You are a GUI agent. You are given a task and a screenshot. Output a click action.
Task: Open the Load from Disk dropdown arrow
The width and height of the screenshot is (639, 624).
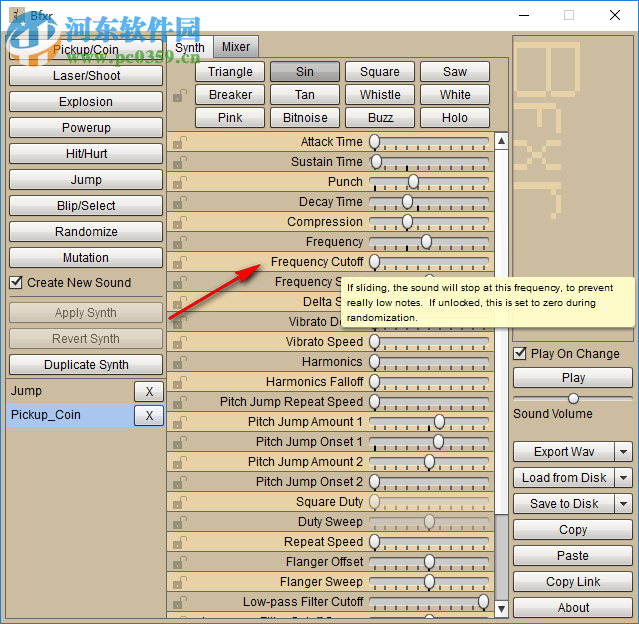coord(623,478)
